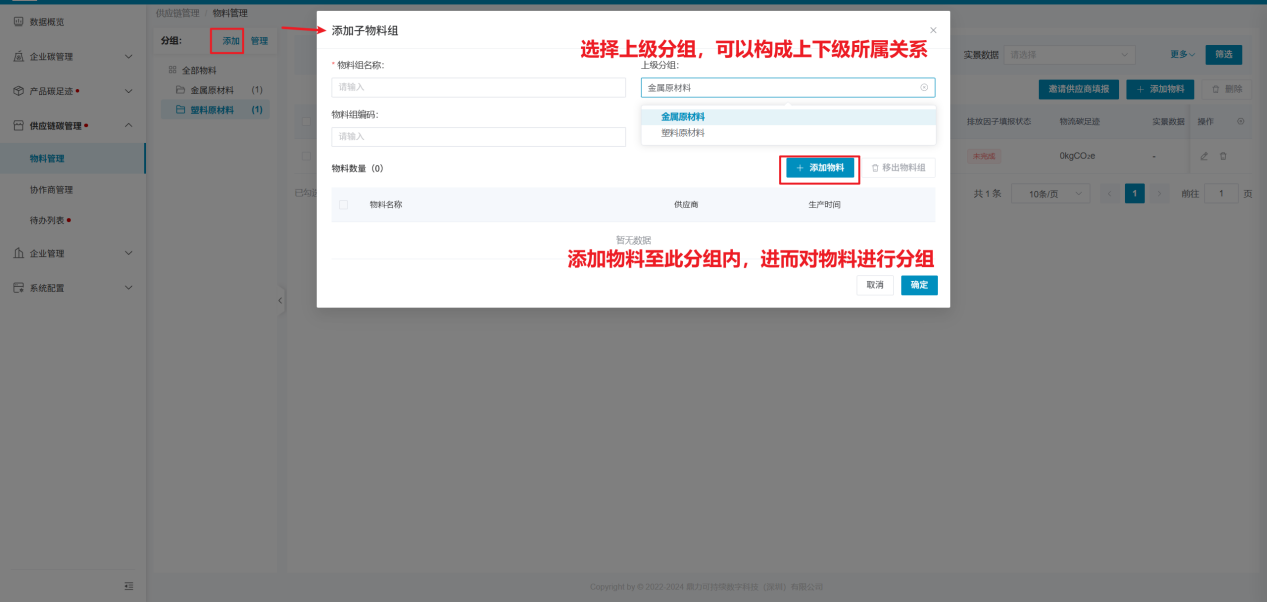The width and height of the screenshot is (1267, 602).
Task: Go to 待办列表 in the sidebar
Action: [47, 221]
